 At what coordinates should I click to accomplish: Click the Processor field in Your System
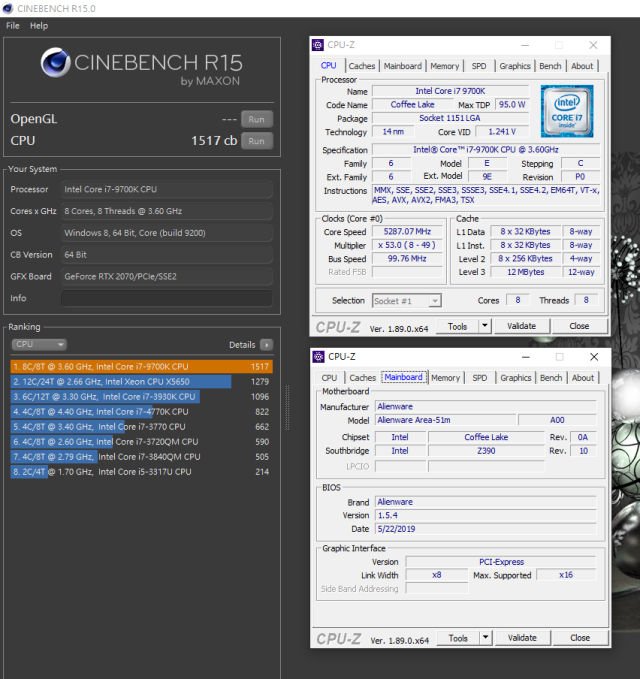[167, 189]
